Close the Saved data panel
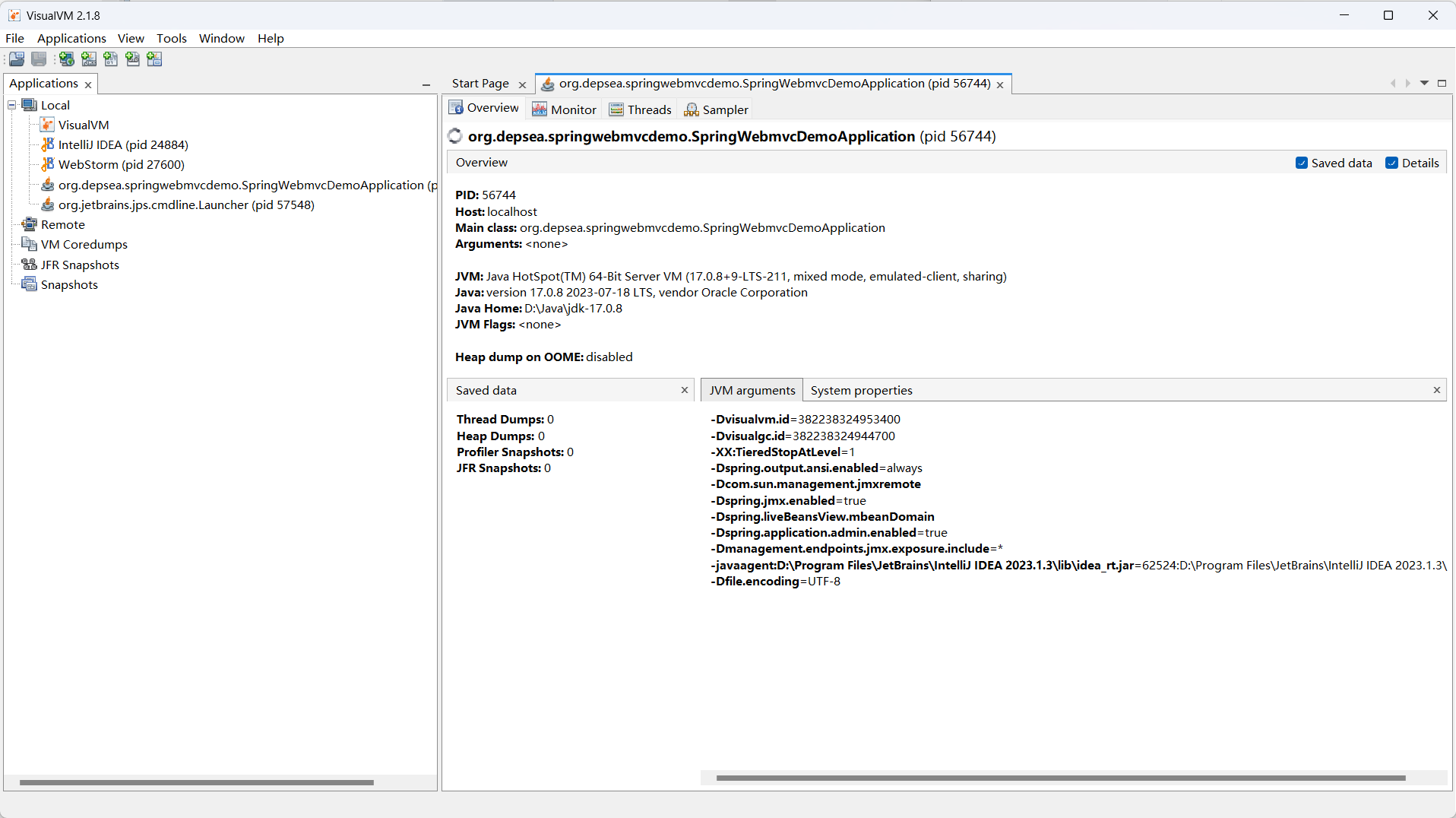This screenshot has width=1456, height=818. pos(685,390)
